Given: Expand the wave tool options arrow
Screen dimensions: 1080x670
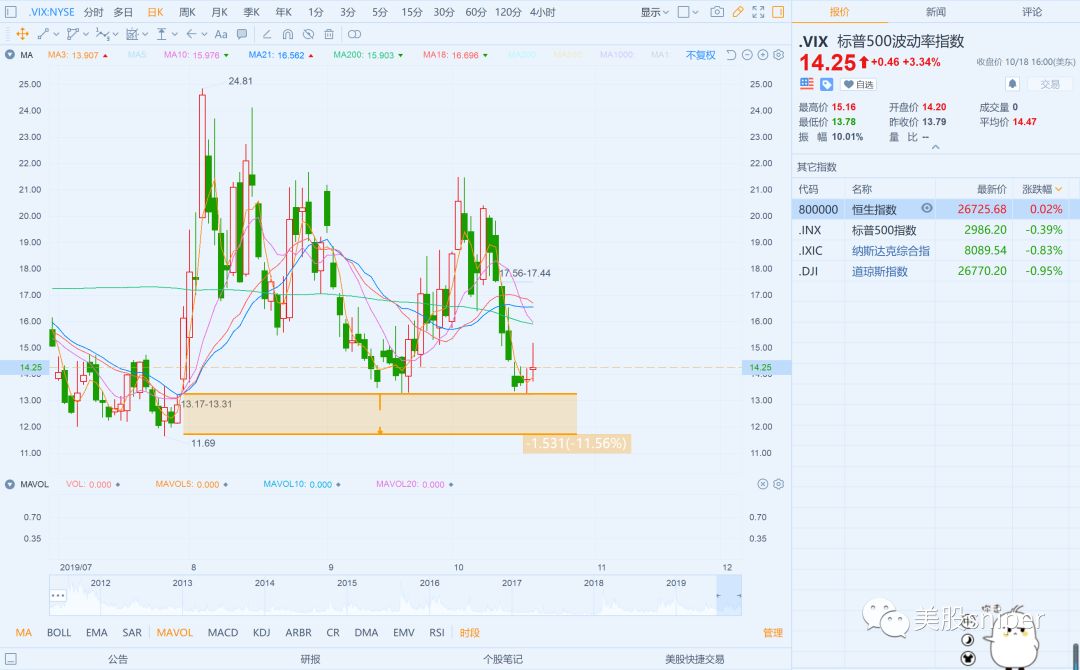Looking at the screenshot, I should point(115,34).
